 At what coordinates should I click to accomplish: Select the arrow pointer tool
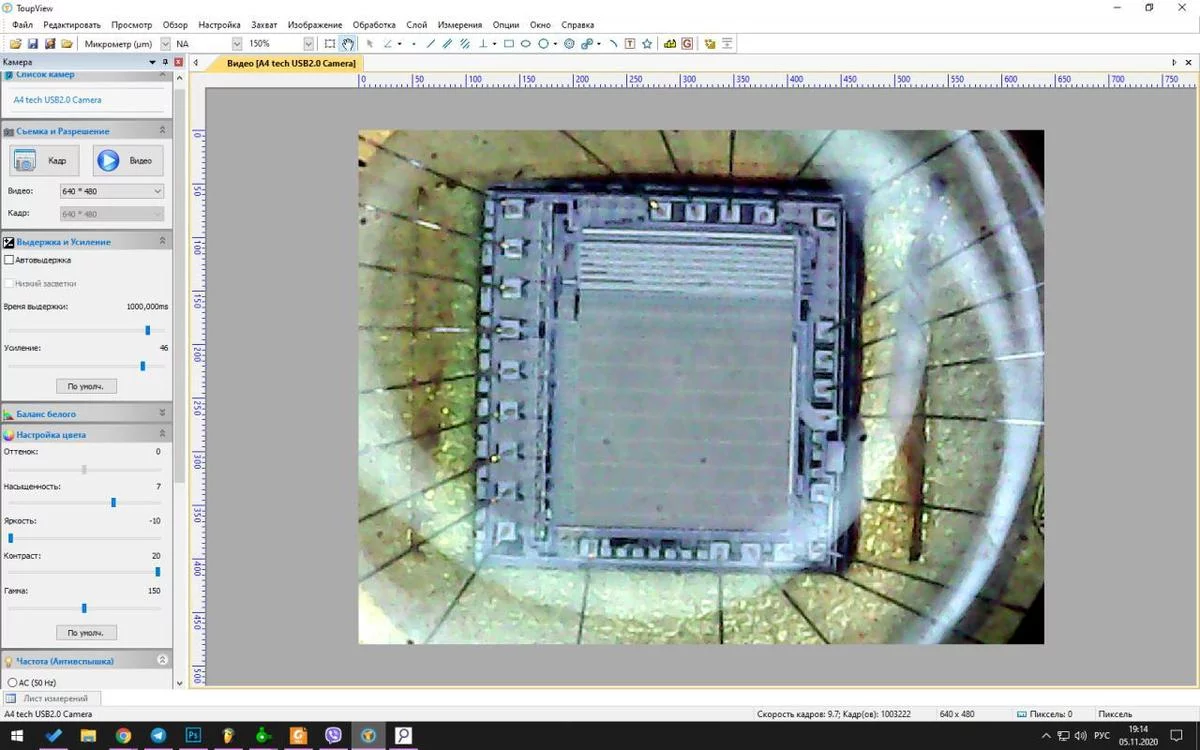pyautogui.click(x=370, y=44)
